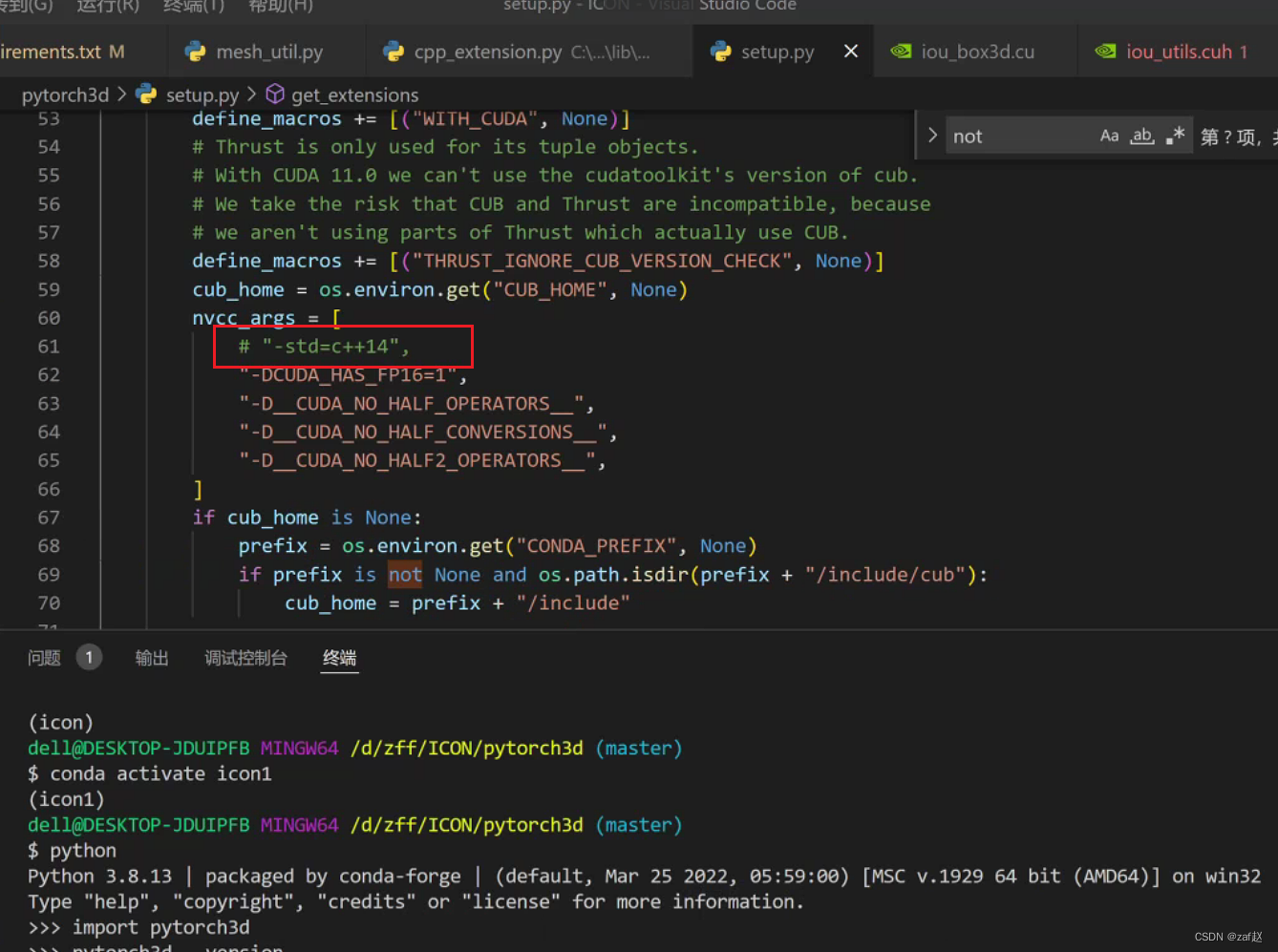Switch to the 调试控制台 panel tab
The height and width of the screenshot is (952, 1278).
click(x=245, y=657)
